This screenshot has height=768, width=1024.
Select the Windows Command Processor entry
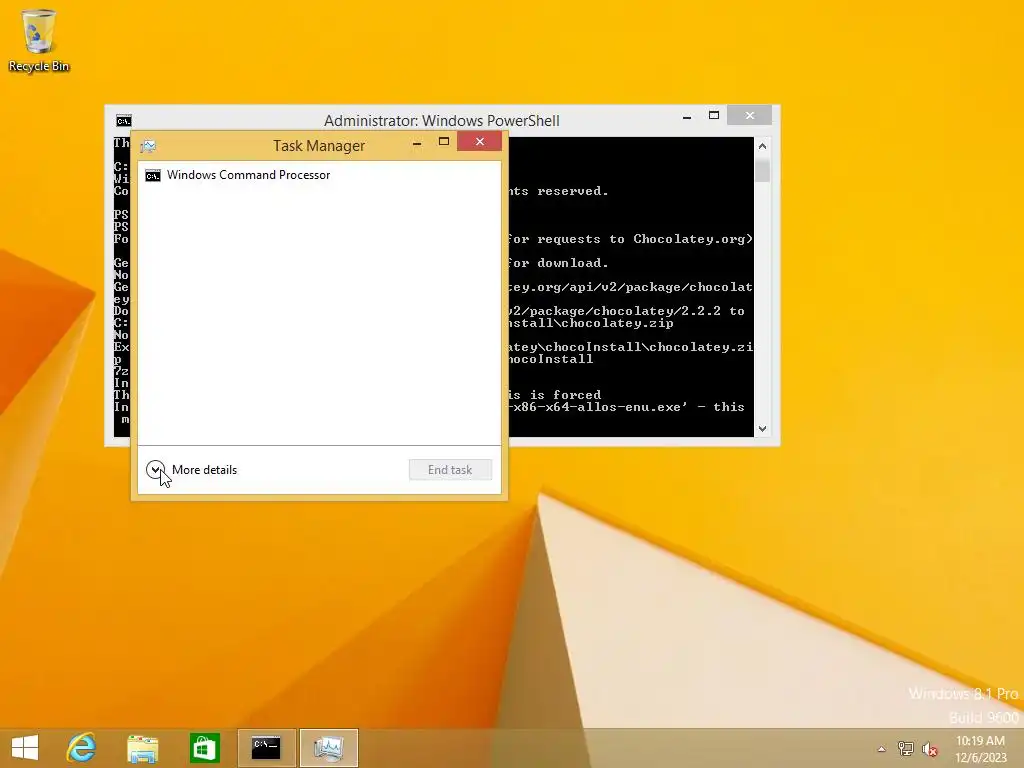(x=319, y=175)
